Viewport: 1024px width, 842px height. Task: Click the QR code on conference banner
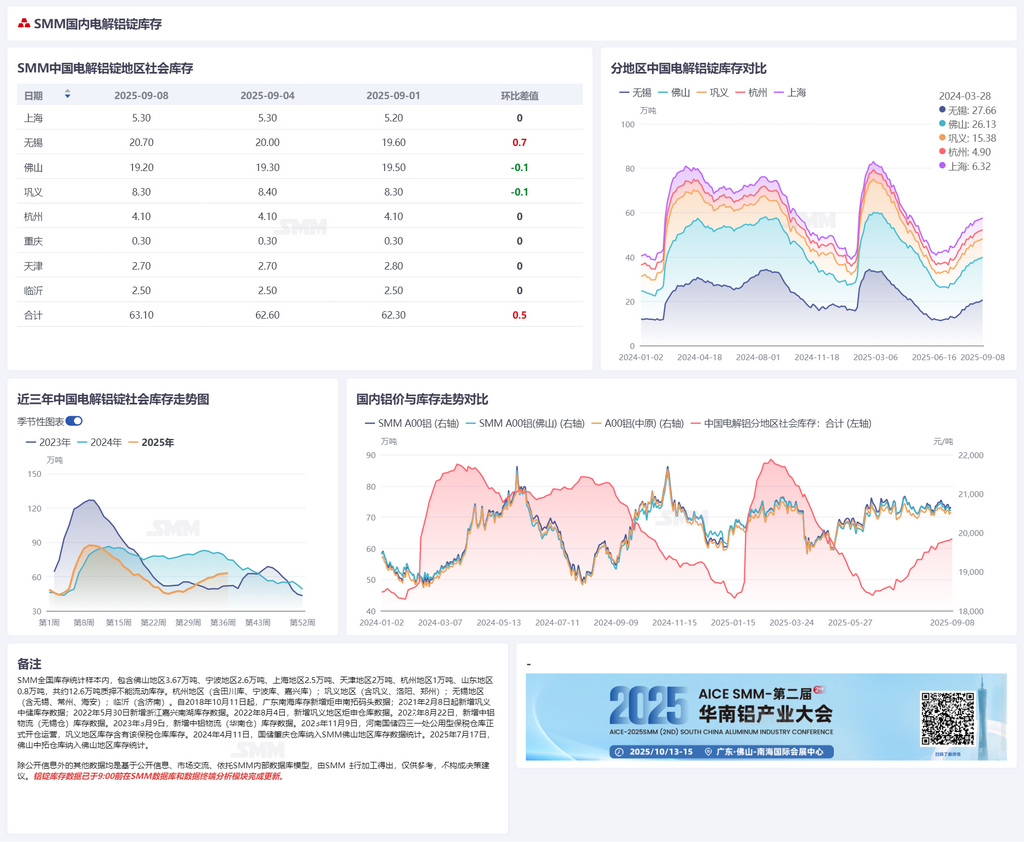(x=948, y=719)
